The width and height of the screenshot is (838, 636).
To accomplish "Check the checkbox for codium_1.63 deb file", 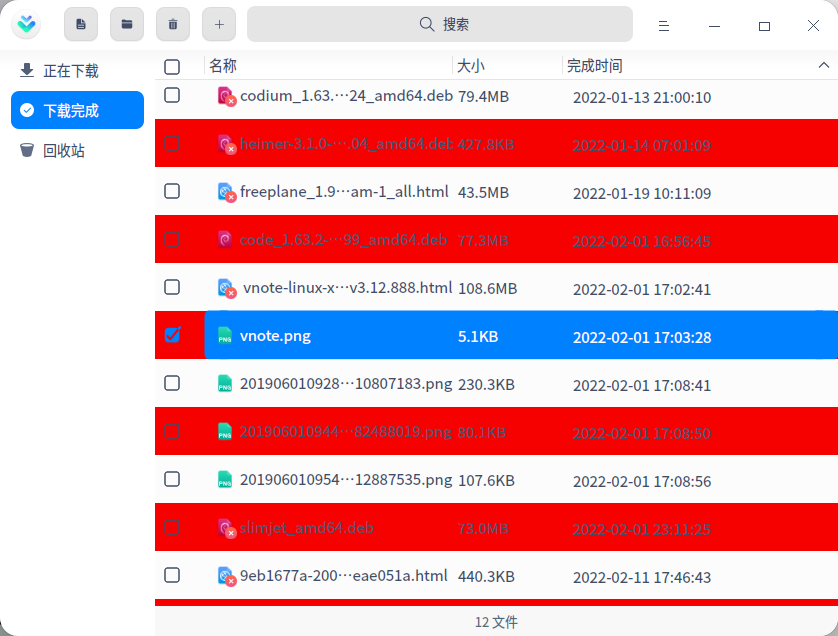I will (172, 95).
